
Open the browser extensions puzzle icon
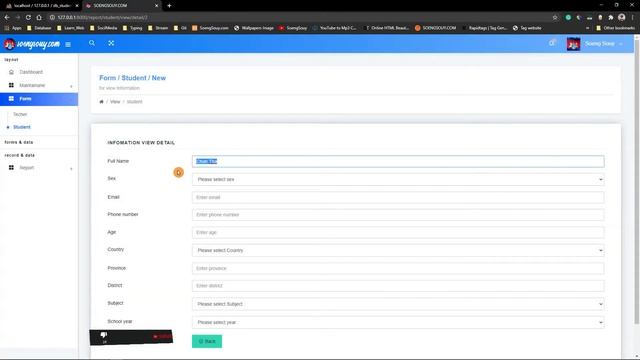pos(611,17)
